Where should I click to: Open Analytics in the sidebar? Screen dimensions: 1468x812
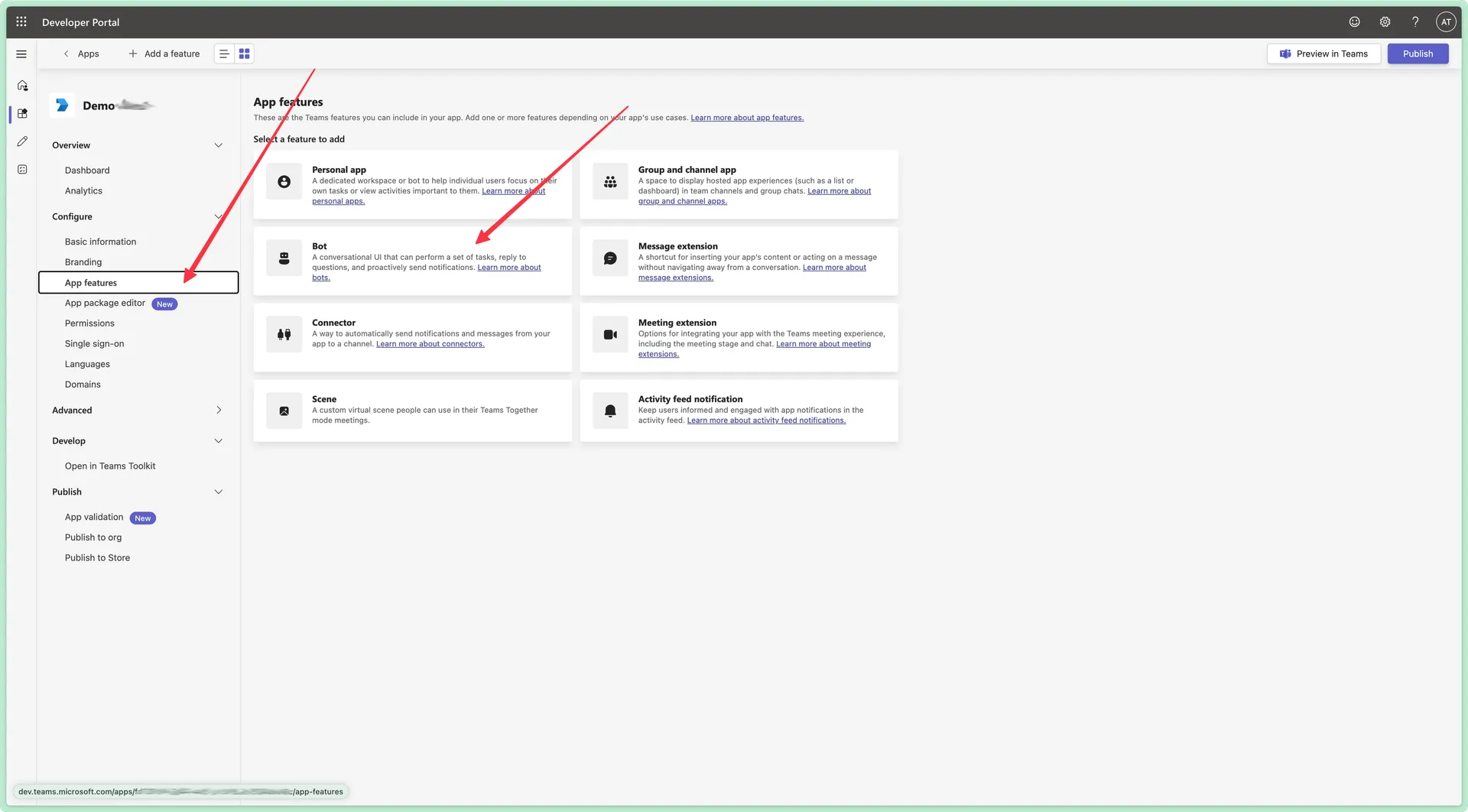coord(83,191)
